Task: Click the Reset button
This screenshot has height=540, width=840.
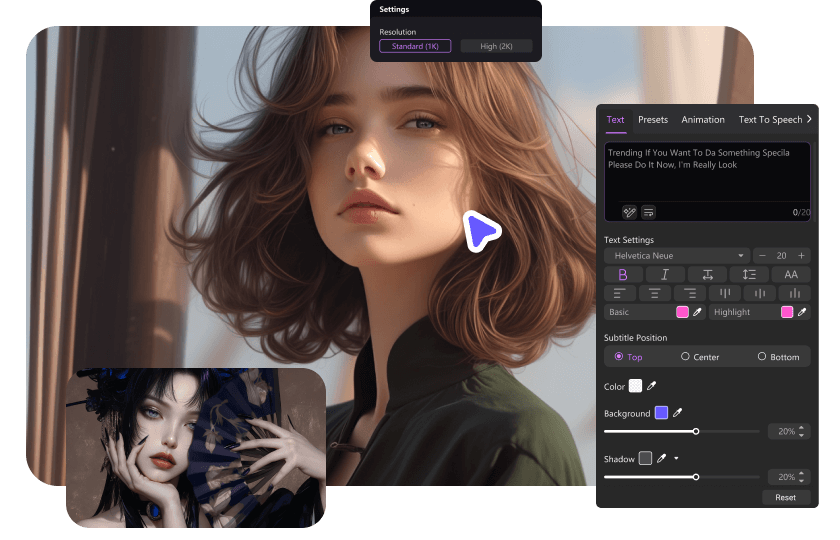Action: pos(785,497)
